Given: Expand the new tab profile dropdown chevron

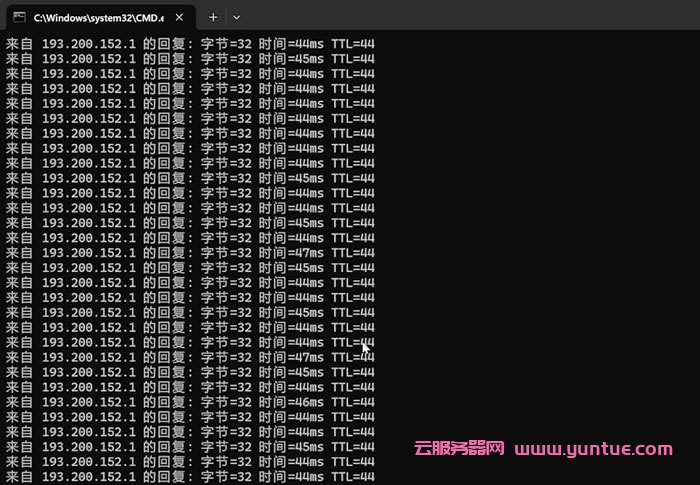Looking at the screenshot, I should (x=237, y=17).
